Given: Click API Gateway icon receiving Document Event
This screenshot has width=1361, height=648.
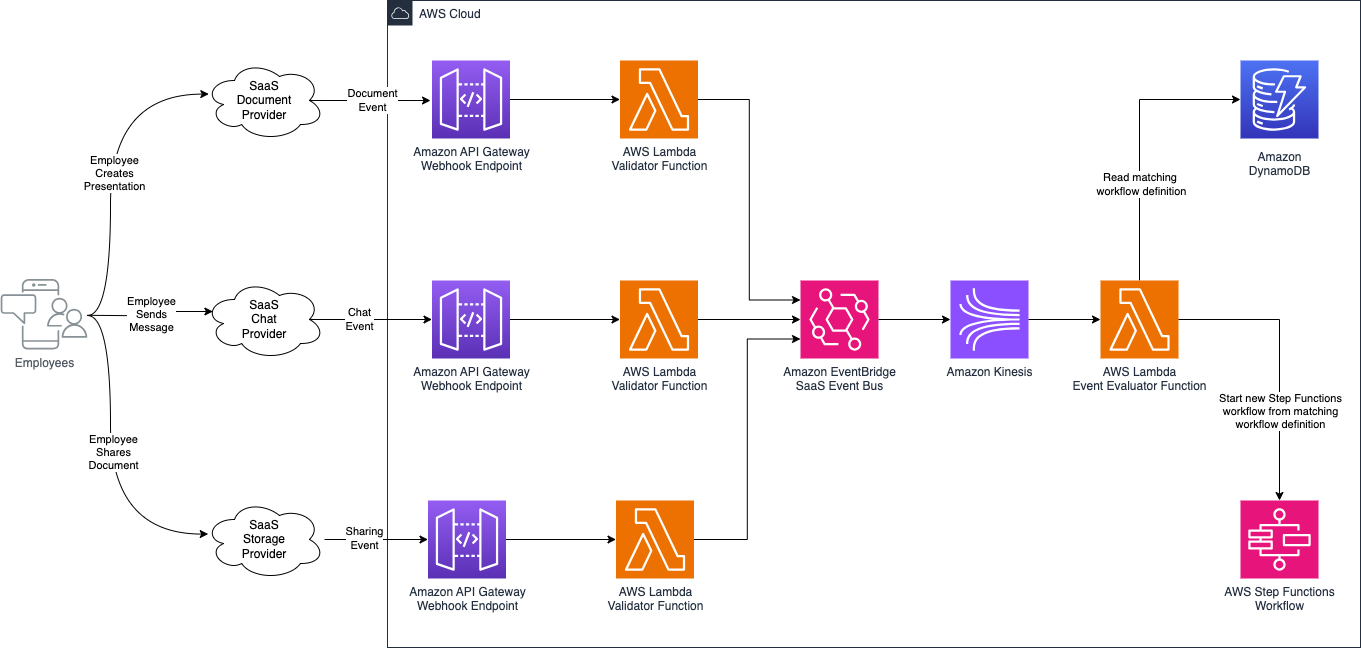Looking at the screenshot, I should point(471,100).
